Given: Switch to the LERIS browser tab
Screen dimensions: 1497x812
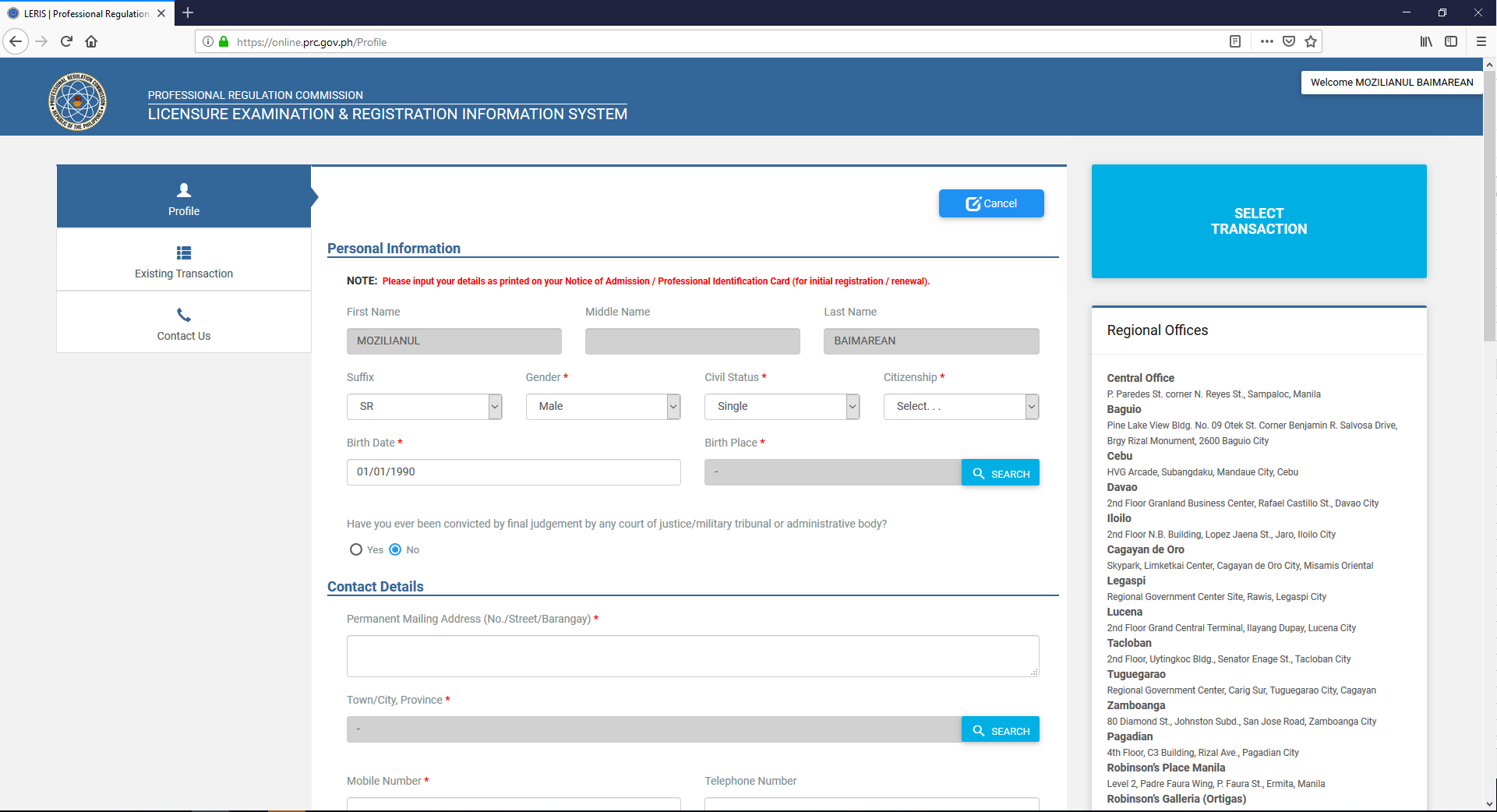Looking at the screenshot, I should coord(86,12).
